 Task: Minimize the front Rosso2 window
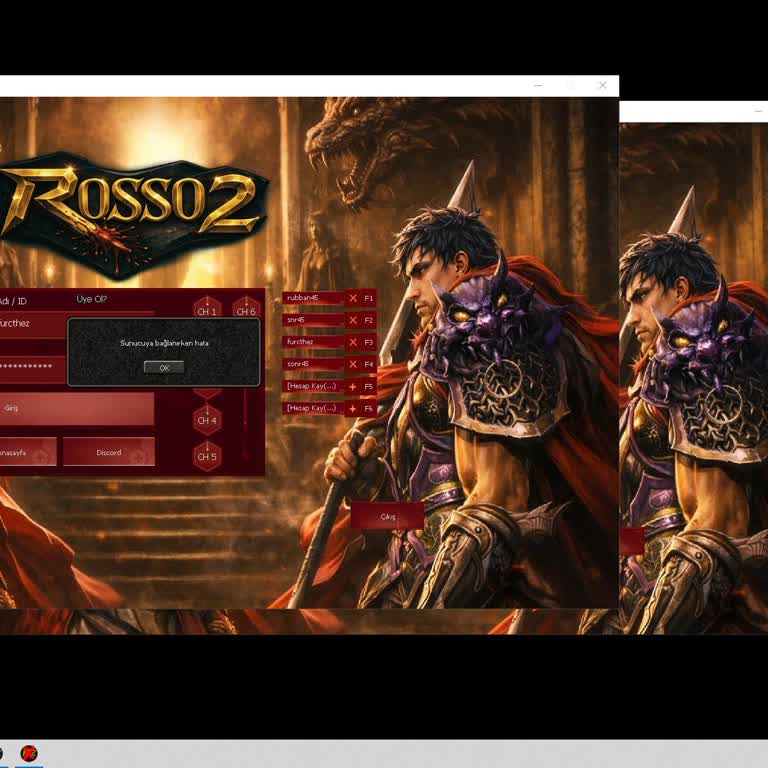tap(538, 86)
